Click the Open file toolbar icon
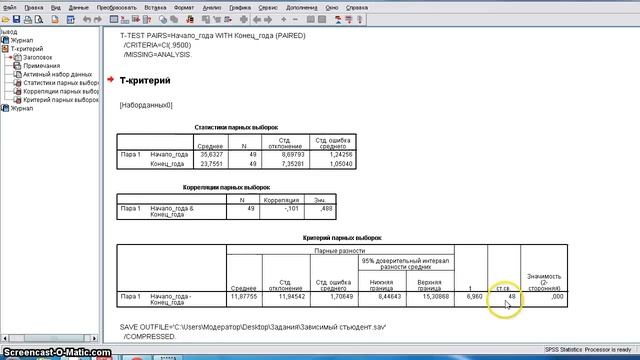The width and height of the screenshot is (640, 360). point(5,20)
